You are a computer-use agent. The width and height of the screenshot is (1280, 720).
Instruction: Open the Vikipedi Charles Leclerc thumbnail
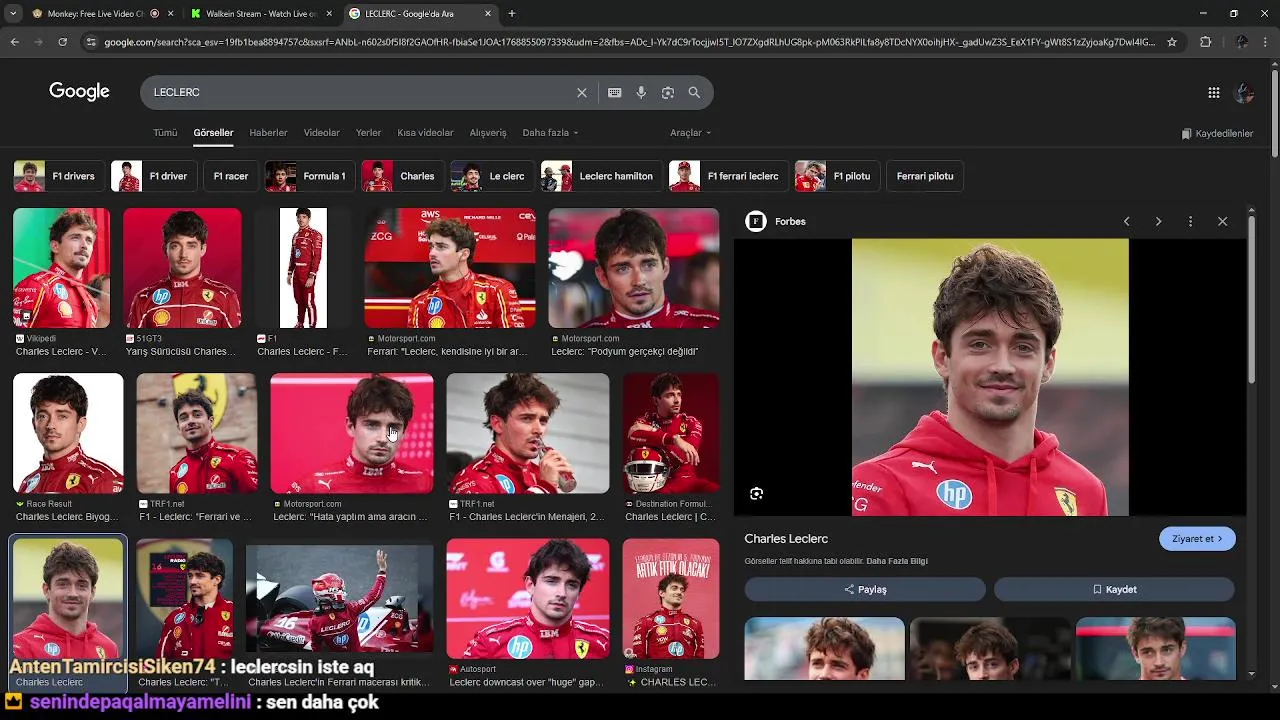61,268
